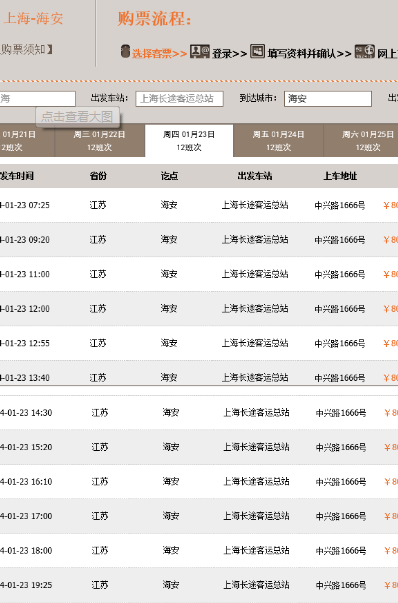The width and height of the screenshot is (398, 603).
Task: Click 江苏 in the 07:25 row
Action: coord(98,205)
